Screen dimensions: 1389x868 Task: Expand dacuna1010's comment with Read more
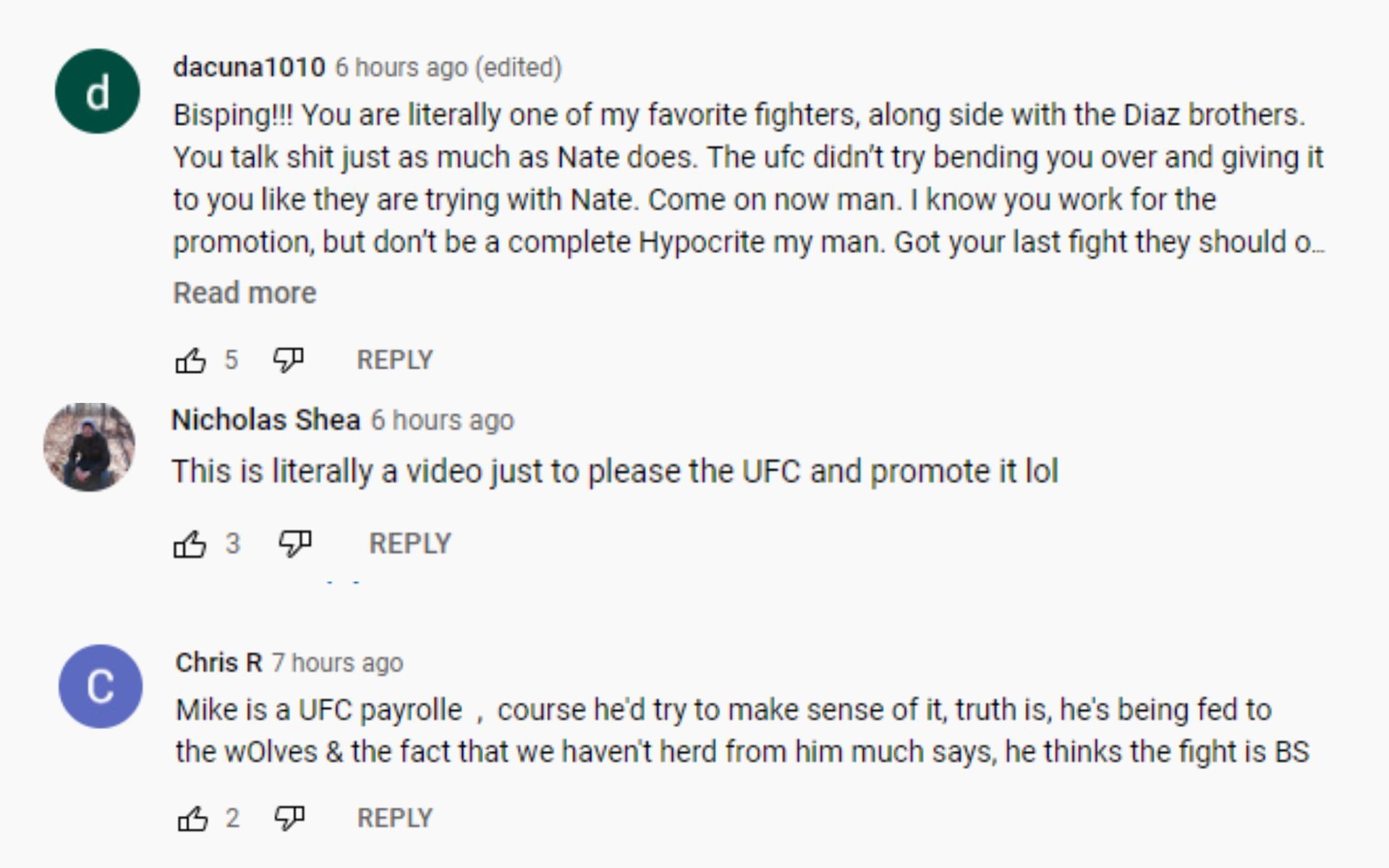[245, 293]
